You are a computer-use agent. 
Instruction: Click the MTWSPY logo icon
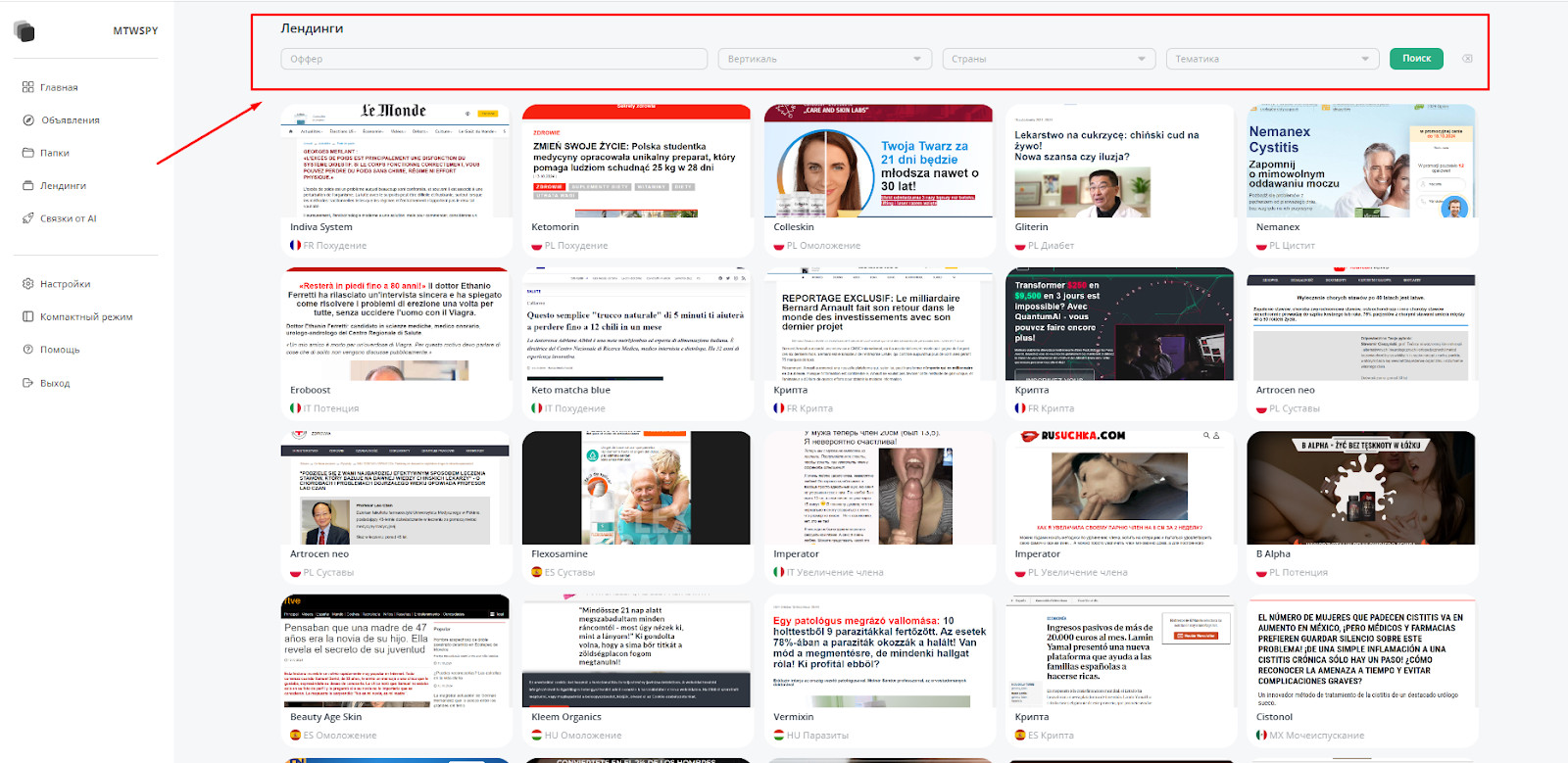tap(24, 31)
